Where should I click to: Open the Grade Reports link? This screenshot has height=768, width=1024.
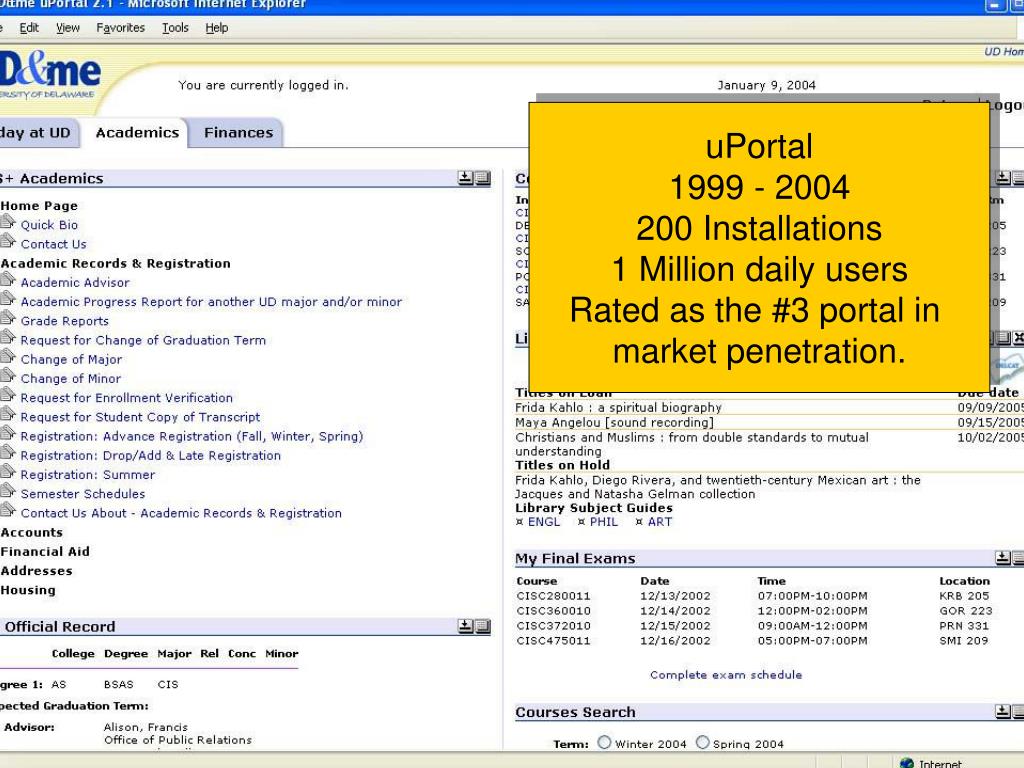(65, 321)
